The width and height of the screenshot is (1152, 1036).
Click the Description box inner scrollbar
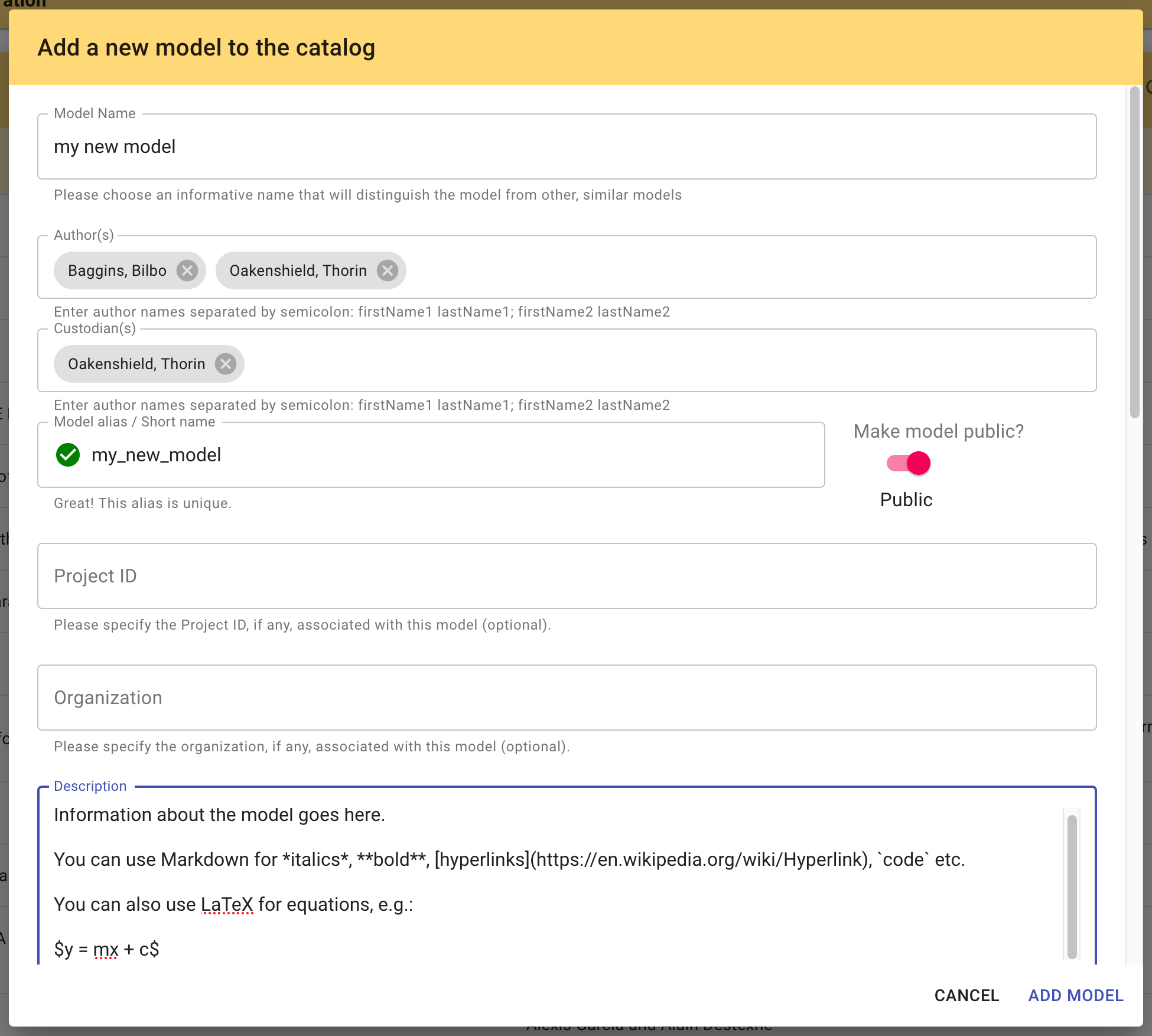(1072, 886)
